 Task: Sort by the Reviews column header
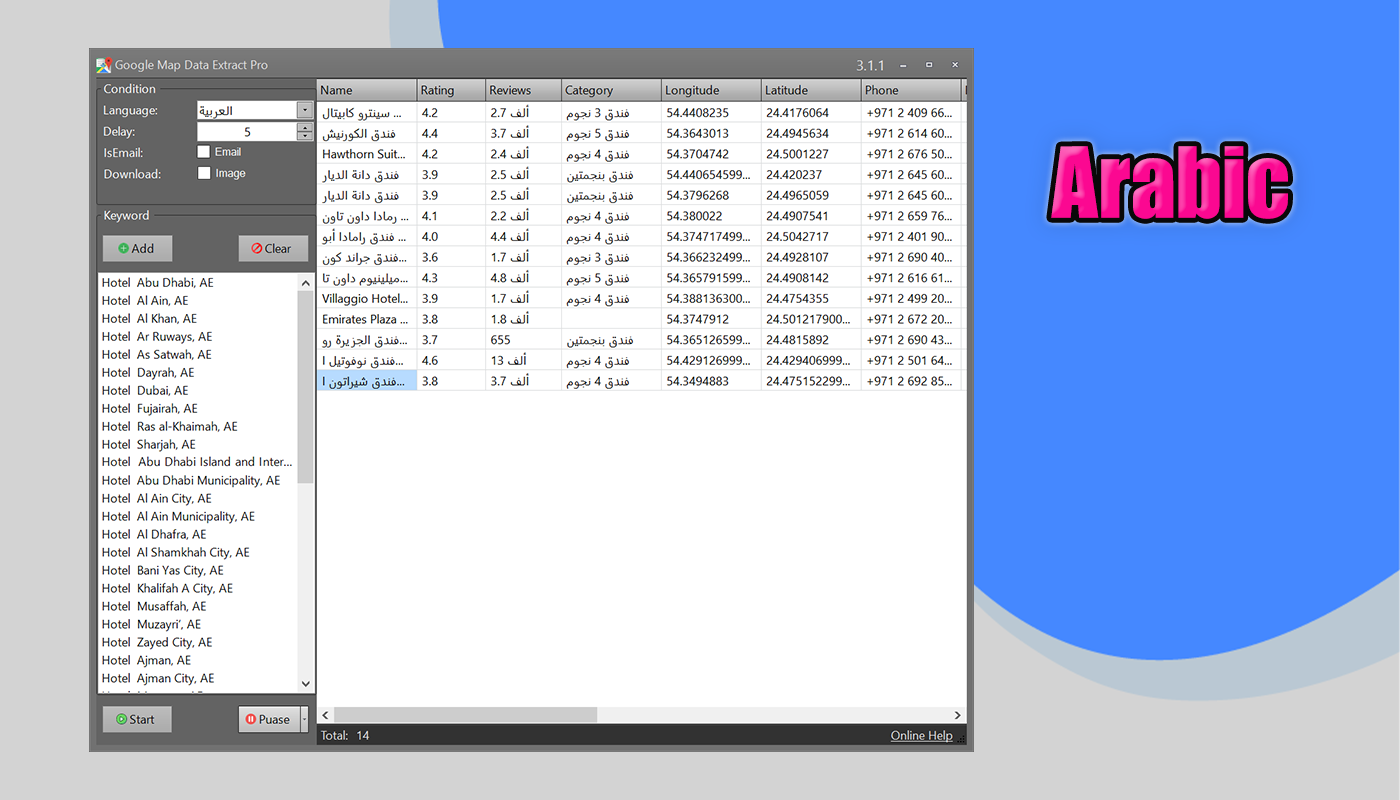(523, 90)
